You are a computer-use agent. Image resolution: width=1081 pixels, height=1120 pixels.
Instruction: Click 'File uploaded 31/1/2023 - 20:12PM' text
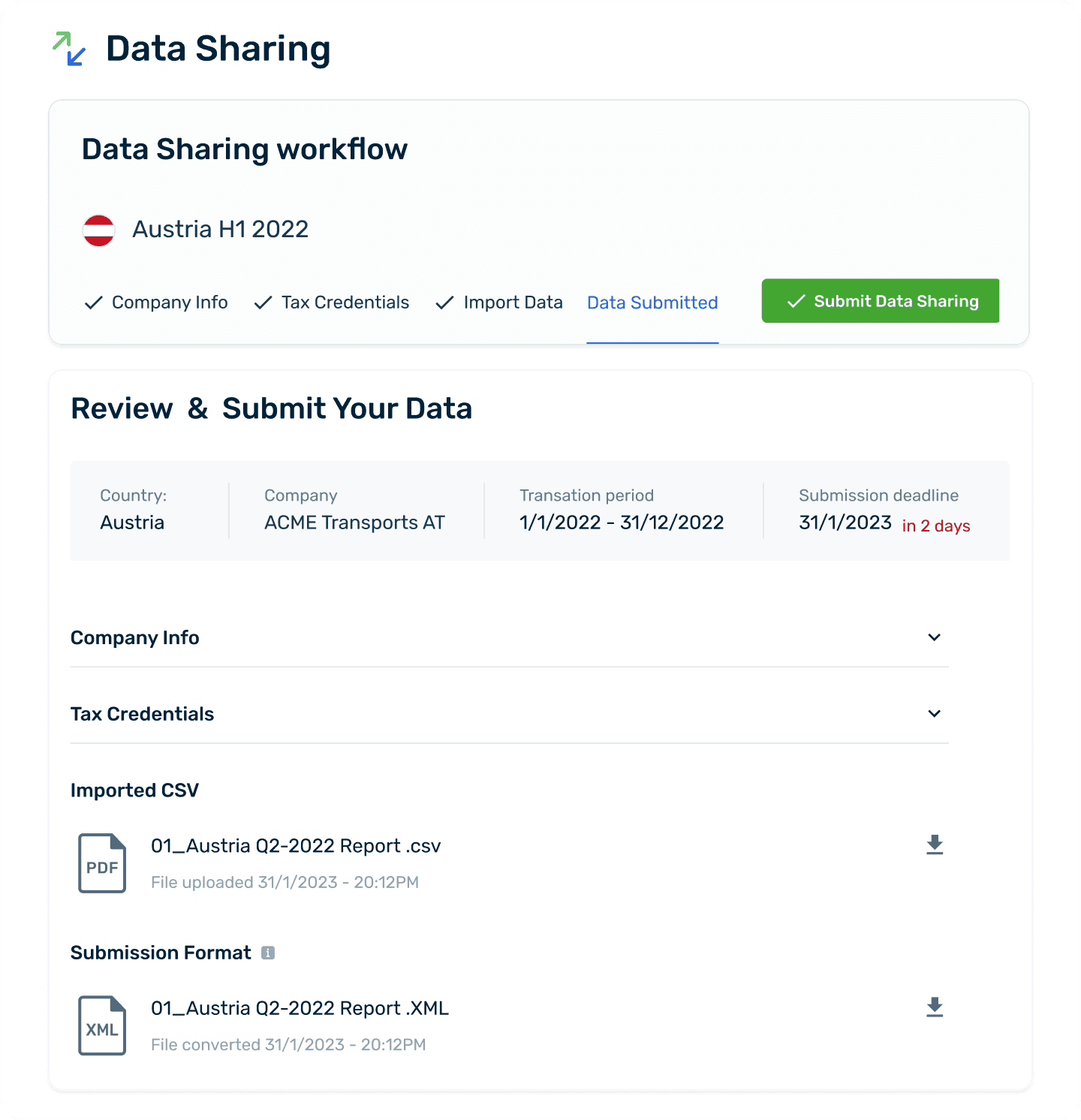click(285, 882)
